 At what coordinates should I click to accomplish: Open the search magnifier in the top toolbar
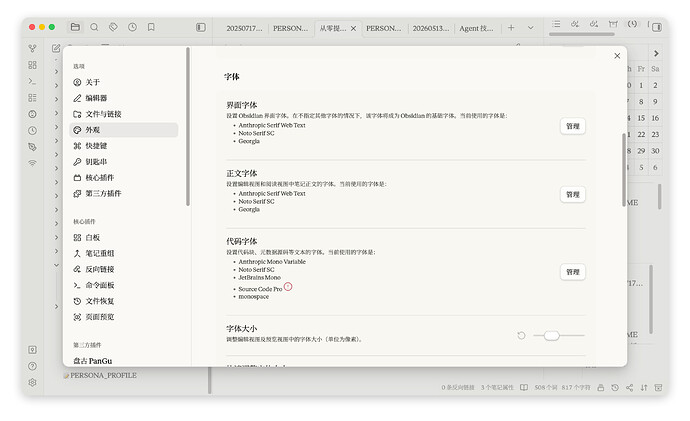click(94, 27)
